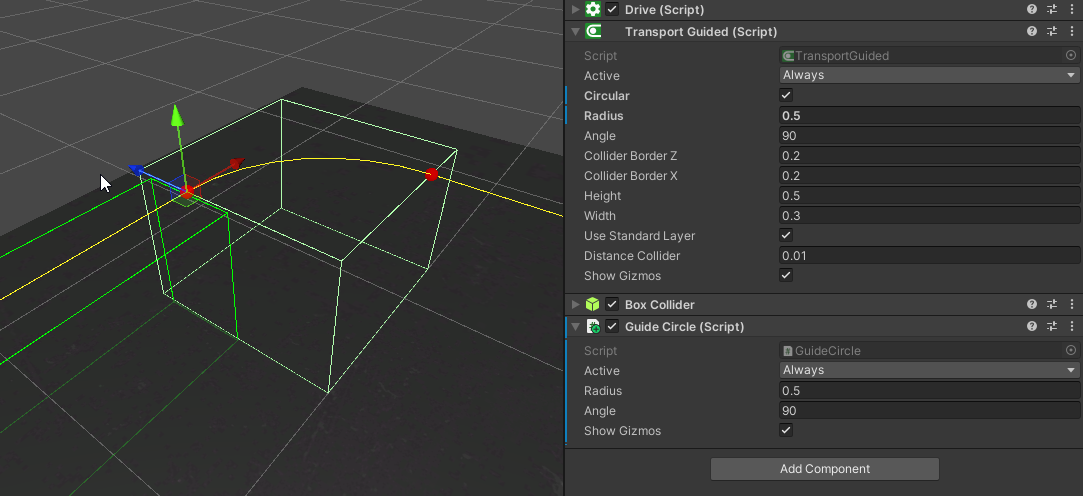The width and height of the screenshot is (1083, 496).
Task: Expand the Drive (Script) component foldout
Action: (575, 9)
